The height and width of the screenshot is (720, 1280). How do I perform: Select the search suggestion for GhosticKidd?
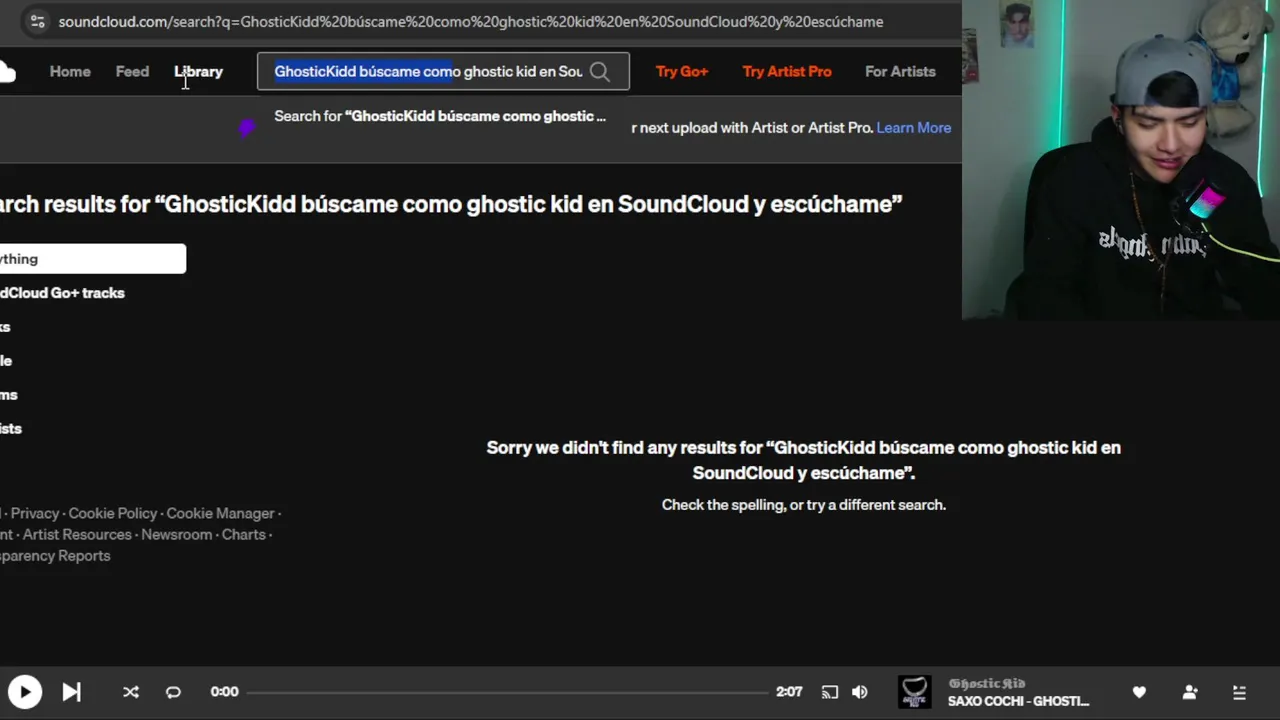(440, 116)
